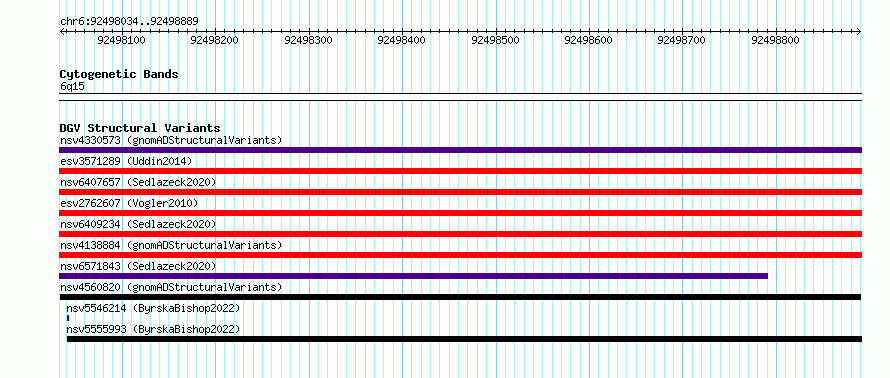Open the nsv4560820 gnomADStructuralVariants label
This screenshot has width=890, height=378.
click(x=171, y=287)
